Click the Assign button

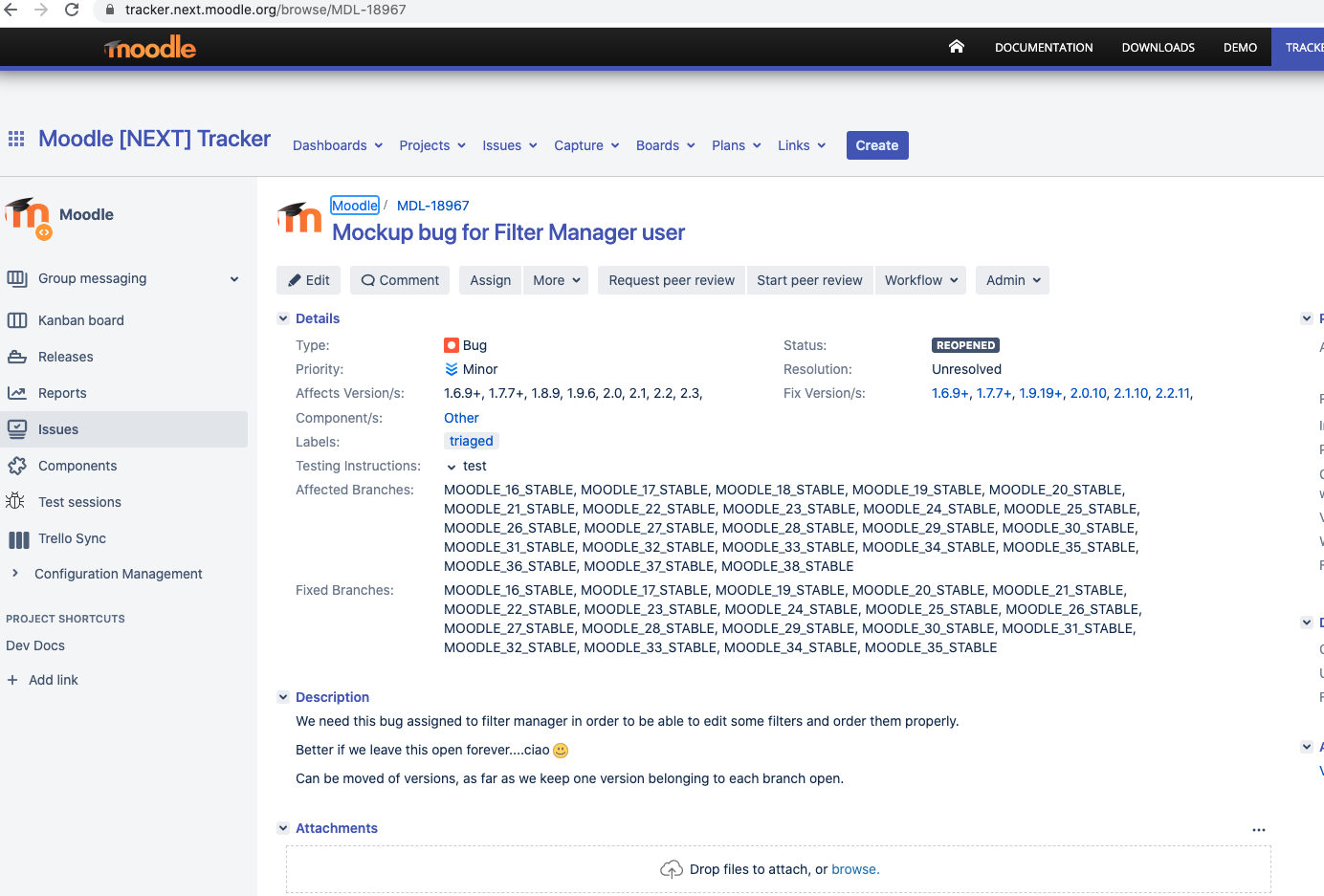tap(491, 280)
